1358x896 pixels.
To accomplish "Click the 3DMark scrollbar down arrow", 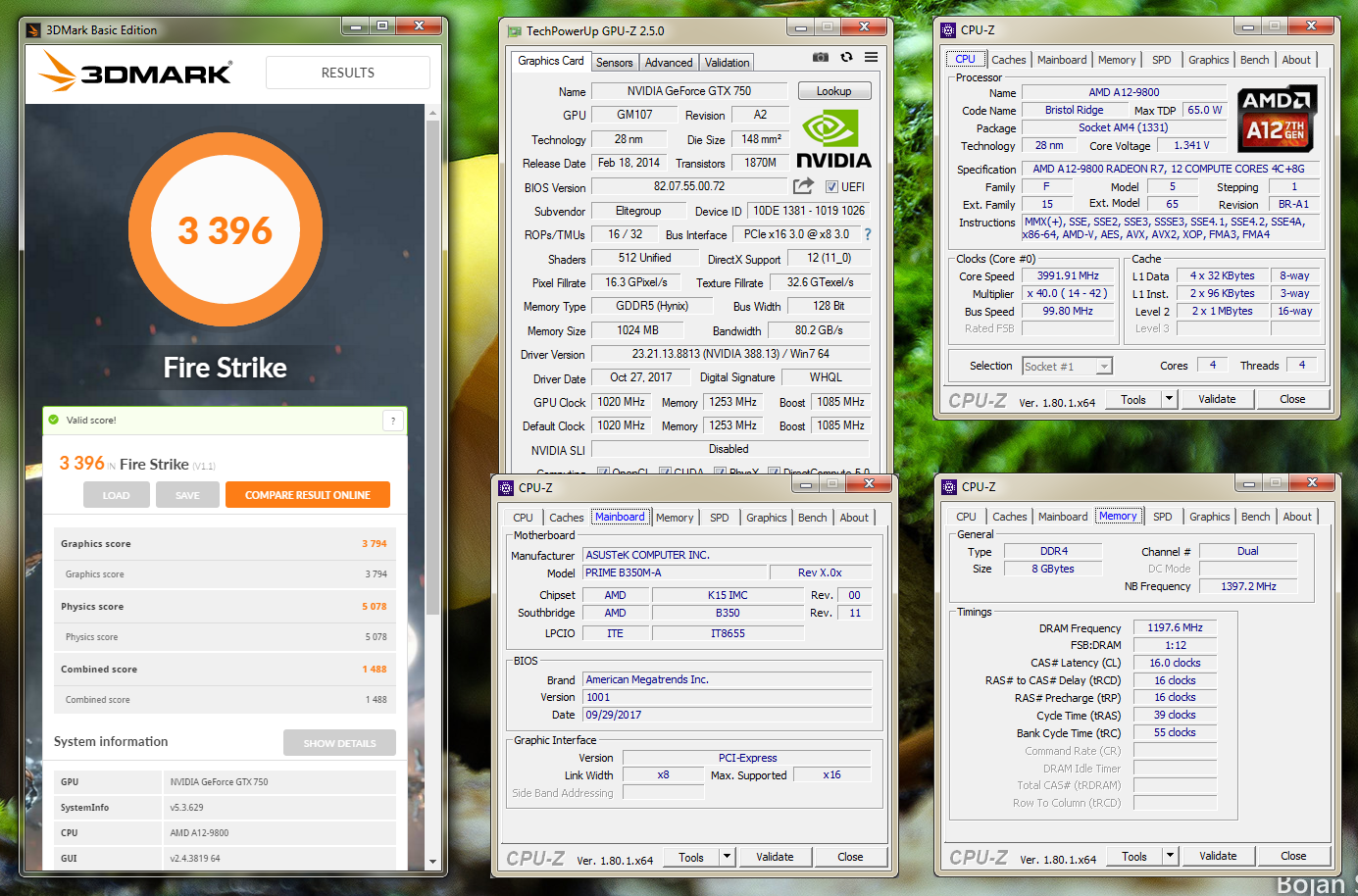I will [x=433, y=862].
